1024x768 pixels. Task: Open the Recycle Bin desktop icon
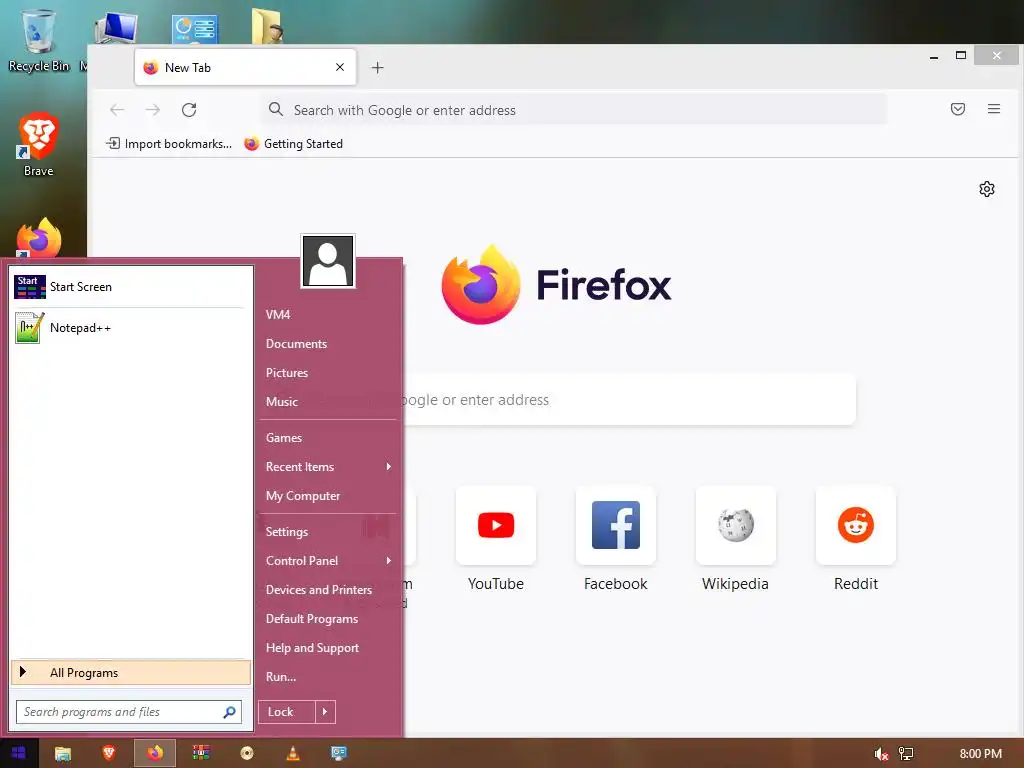tap(39, 39)
